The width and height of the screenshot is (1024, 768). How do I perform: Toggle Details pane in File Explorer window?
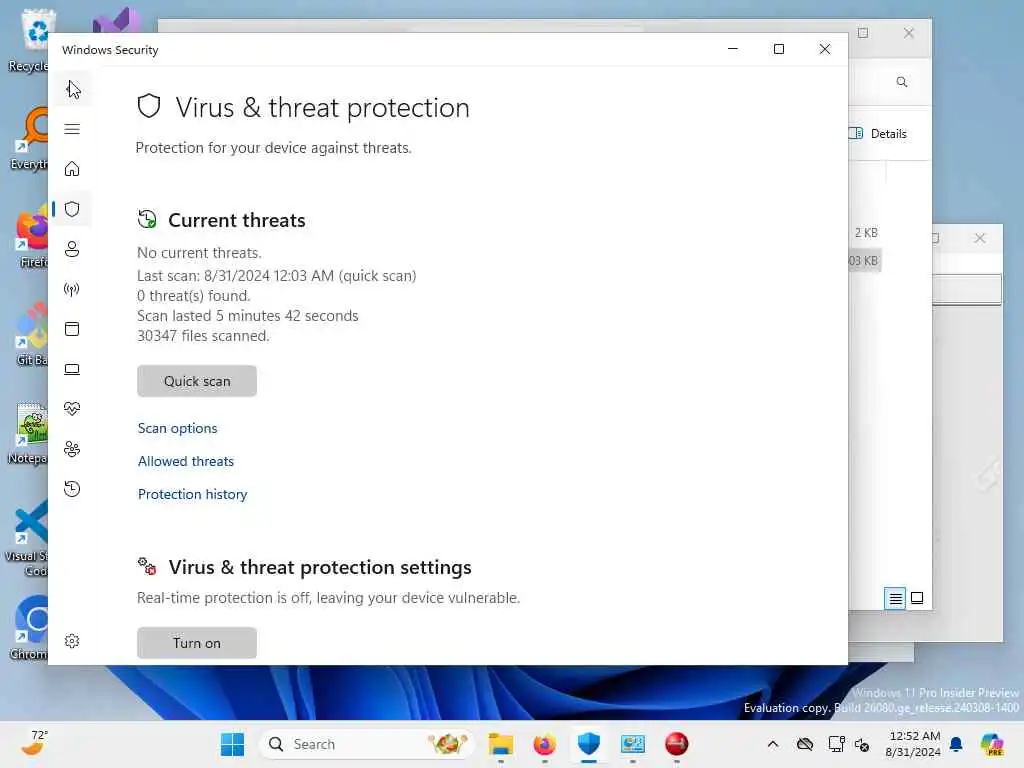tap(878, 134)
